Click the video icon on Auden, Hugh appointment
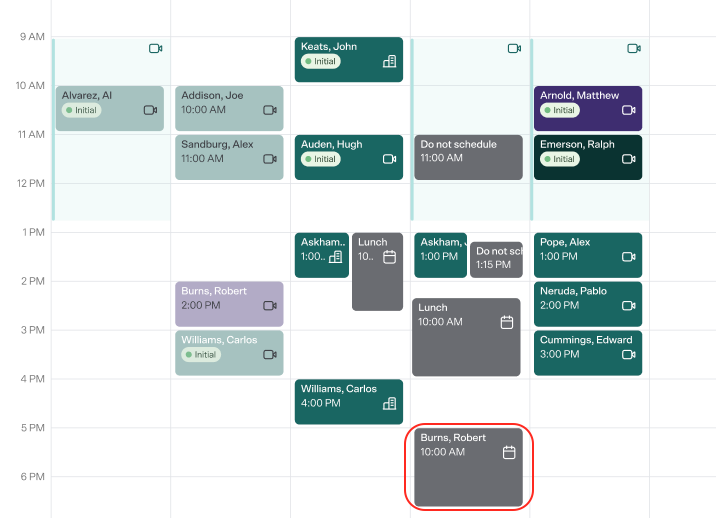 click(390, 159)
